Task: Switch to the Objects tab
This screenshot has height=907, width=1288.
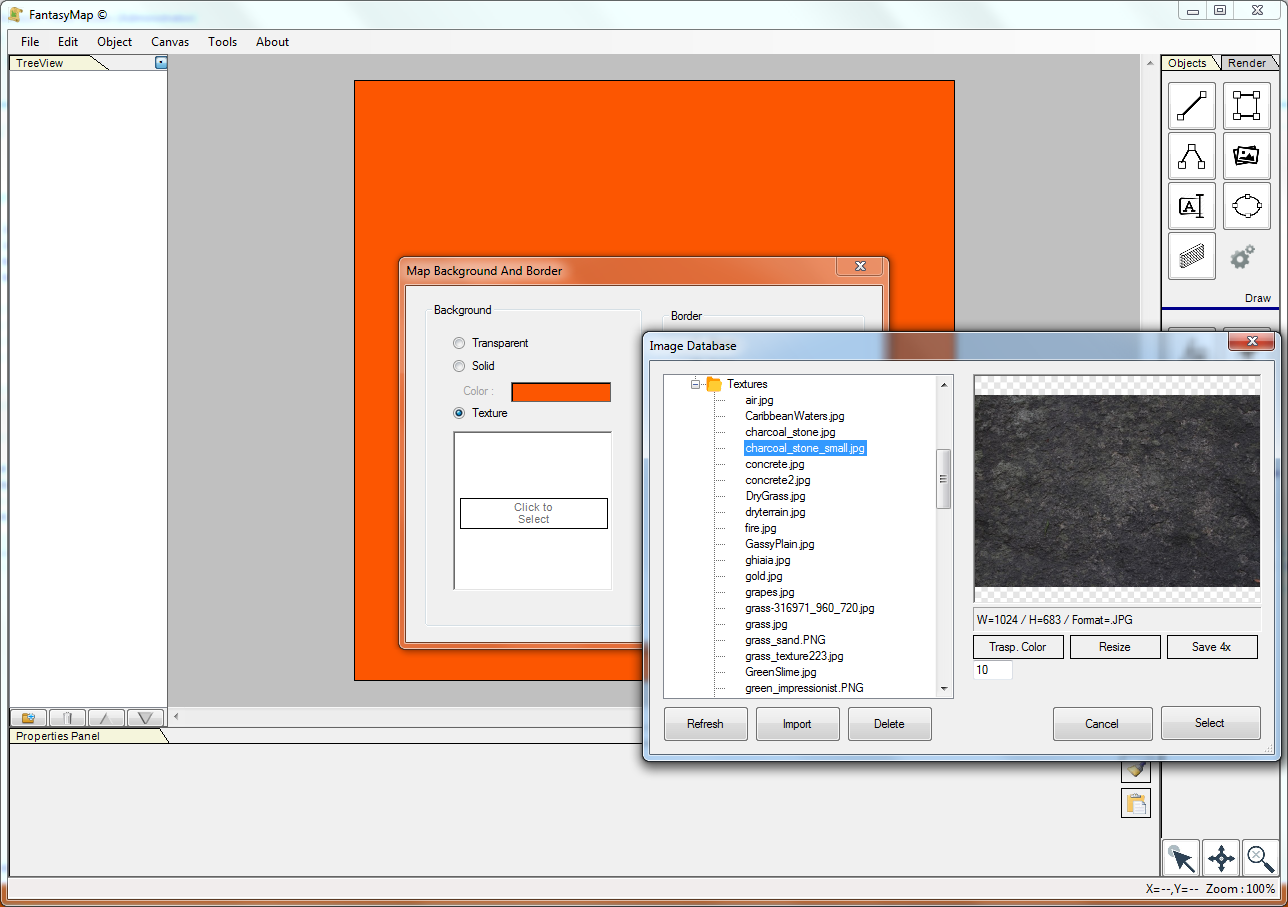Action: (1188, 63)
